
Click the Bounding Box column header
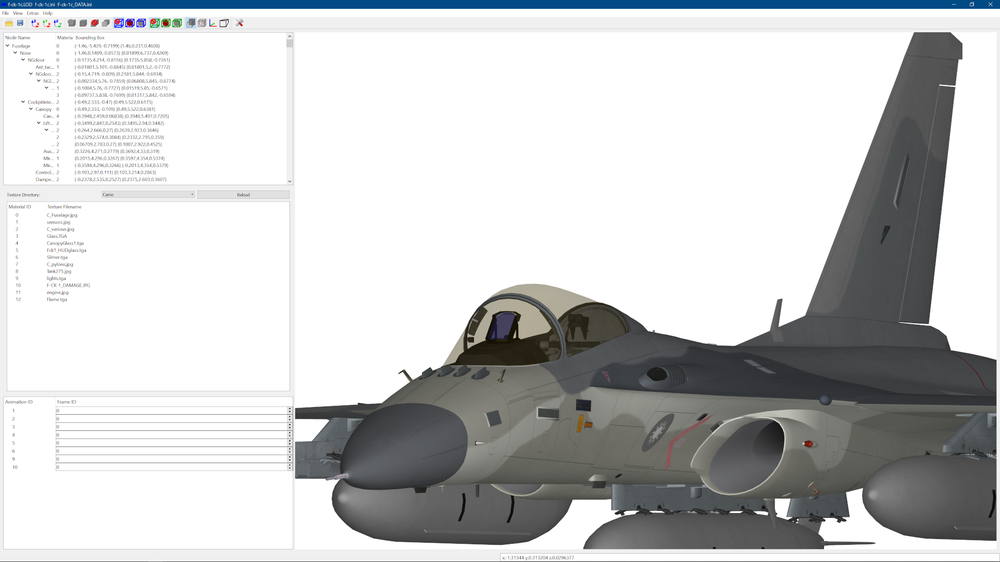coord(90,38)
